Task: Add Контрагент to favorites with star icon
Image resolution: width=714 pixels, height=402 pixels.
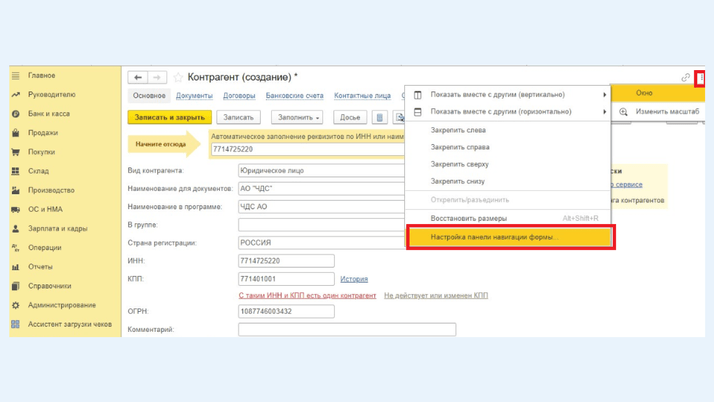Action: click(x=179, y=77)
